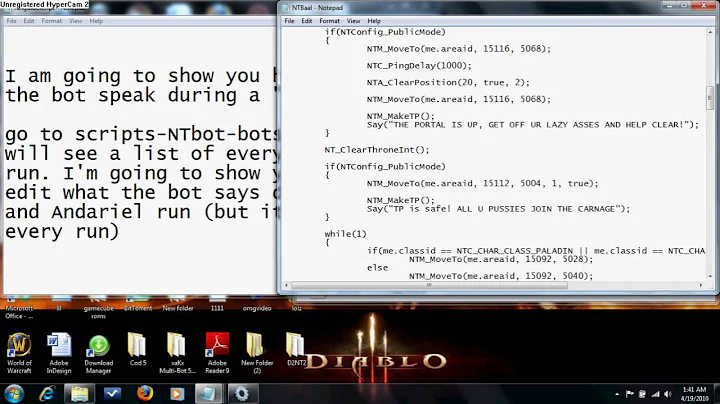
Task: Click the NTBaal scroll up arrow
Action: coord(709,32)
